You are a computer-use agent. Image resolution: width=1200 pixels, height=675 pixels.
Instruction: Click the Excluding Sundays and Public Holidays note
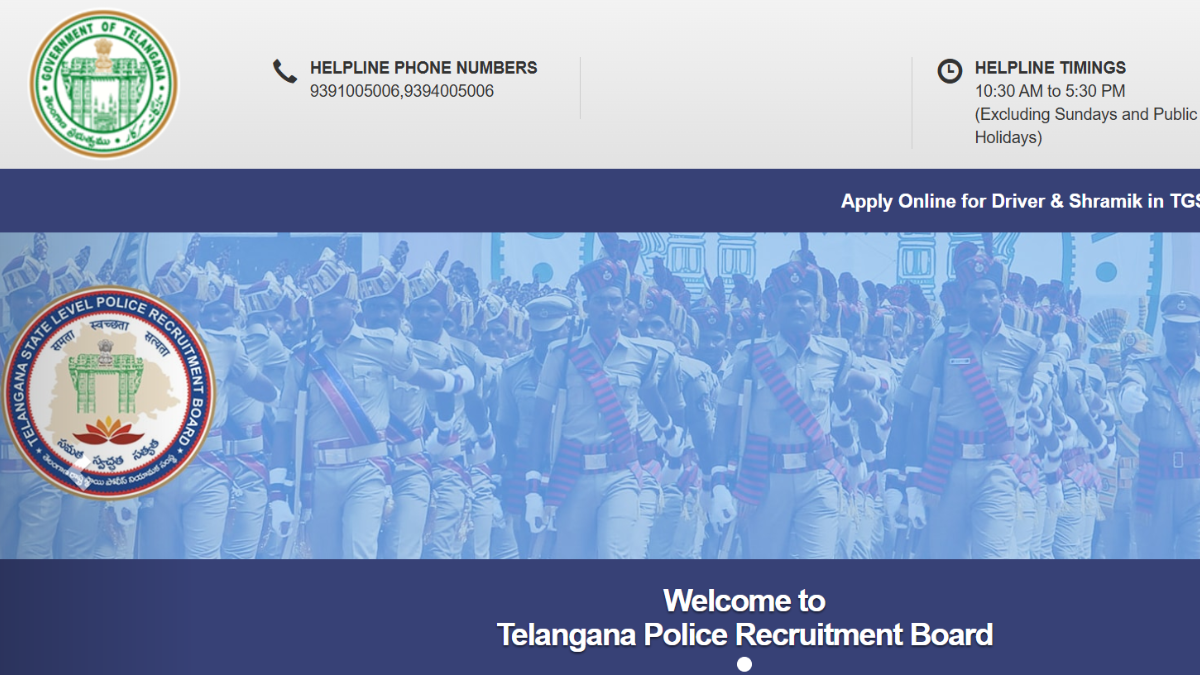[1086, 126]
